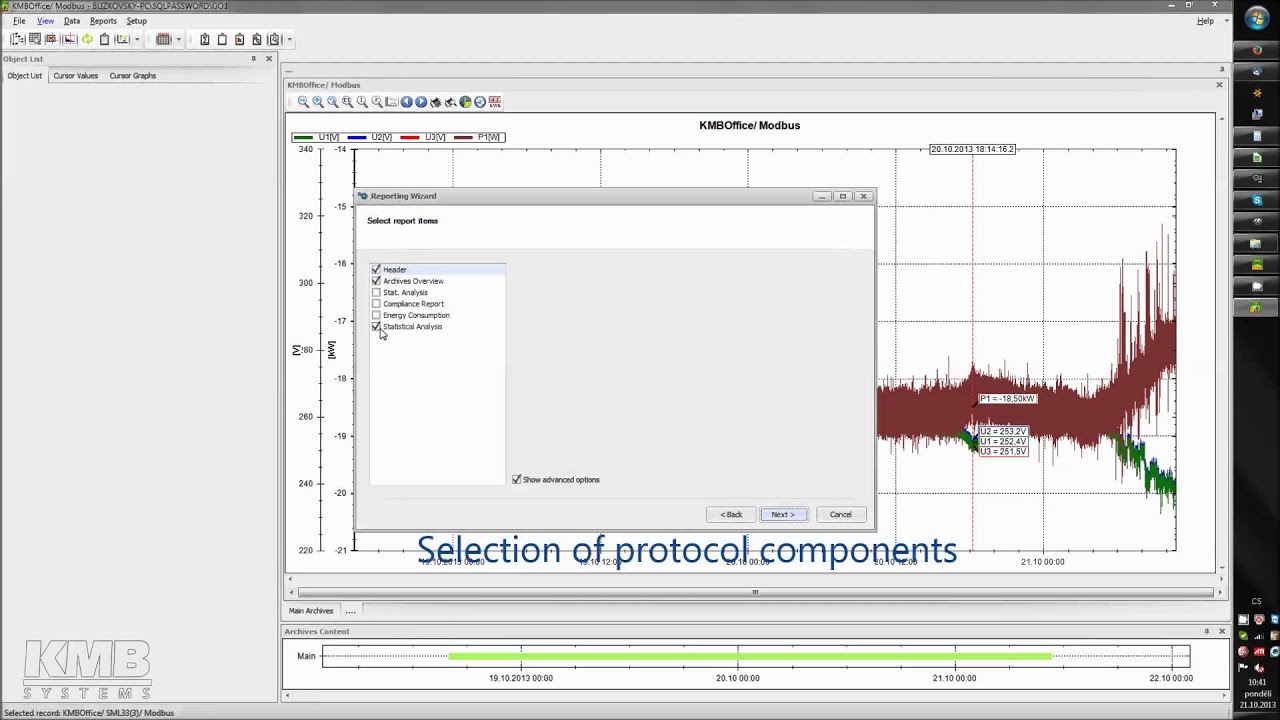This screenshot has width=1280, height=720.
Task: Enable the Energy Consumption checkbox
Action: pyautogui.click(x=376, y=316)
